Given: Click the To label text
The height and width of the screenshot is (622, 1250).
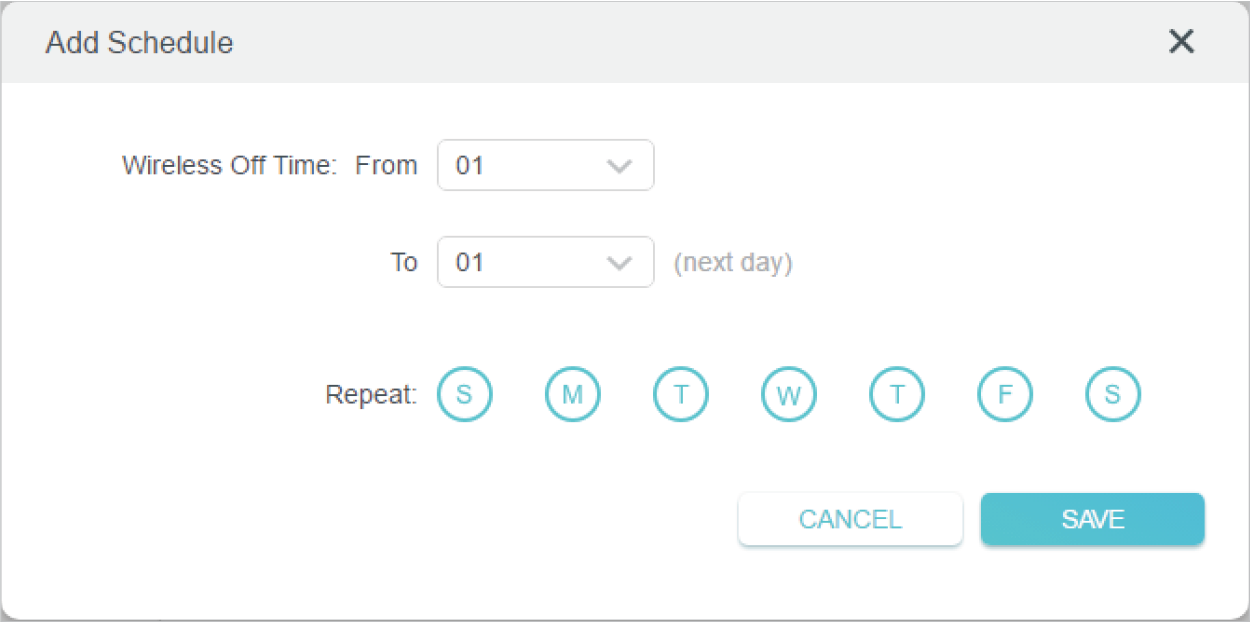Looking at the screenshot, I should click(403, 263).
